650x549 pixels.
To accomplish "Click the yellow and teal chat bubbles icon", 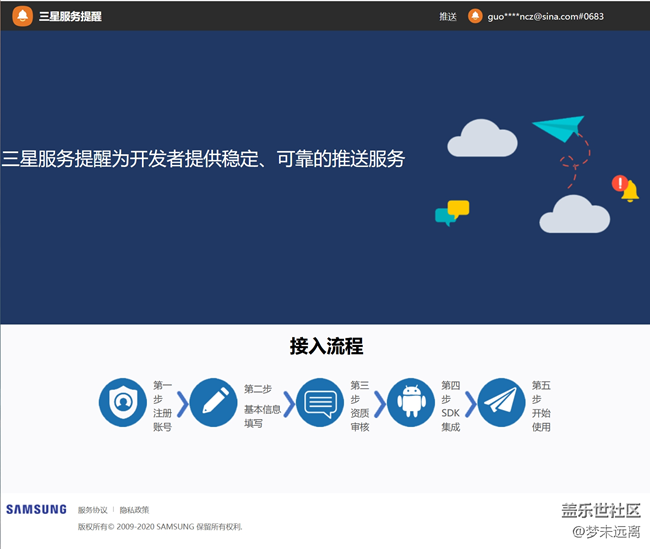I will click(x=452, y=213).
